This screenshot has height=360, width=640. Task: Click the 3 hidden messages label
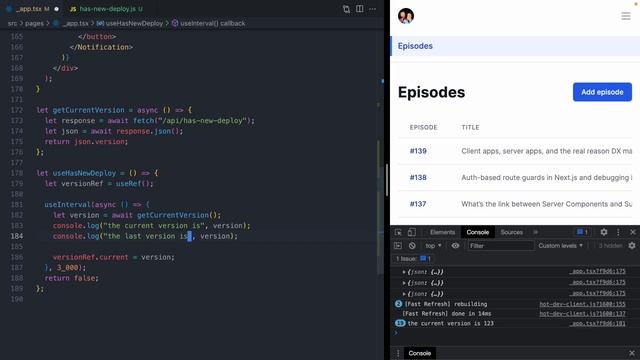point(610,245)
